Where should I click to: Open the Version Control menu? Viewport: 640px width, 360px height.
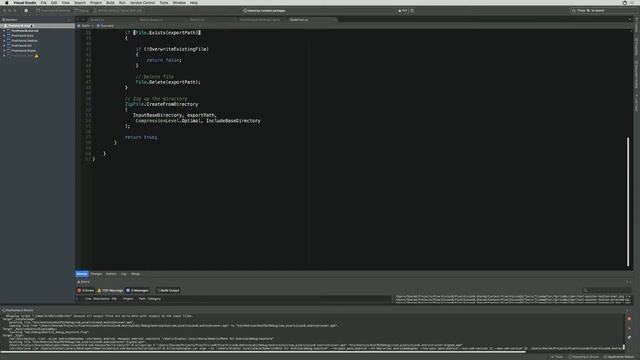tap(142, 2)
